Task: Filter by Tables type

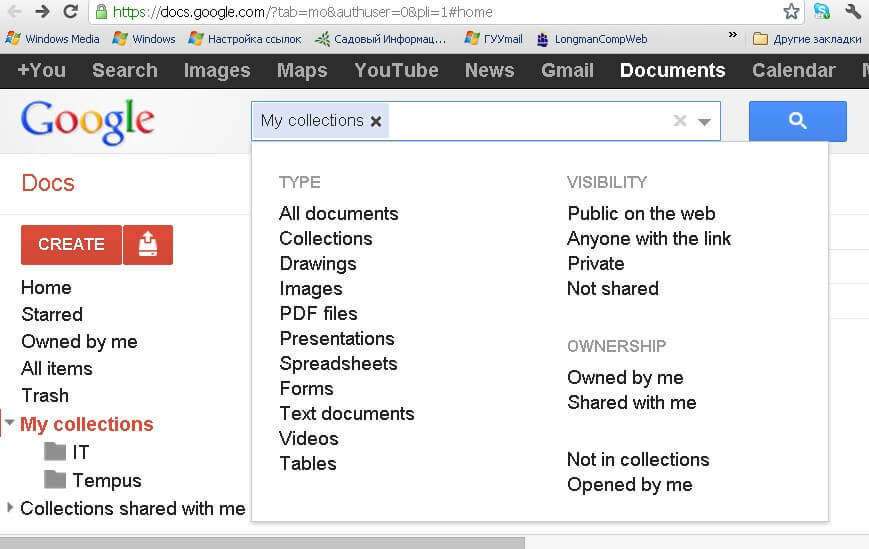Action: point(308,463)
